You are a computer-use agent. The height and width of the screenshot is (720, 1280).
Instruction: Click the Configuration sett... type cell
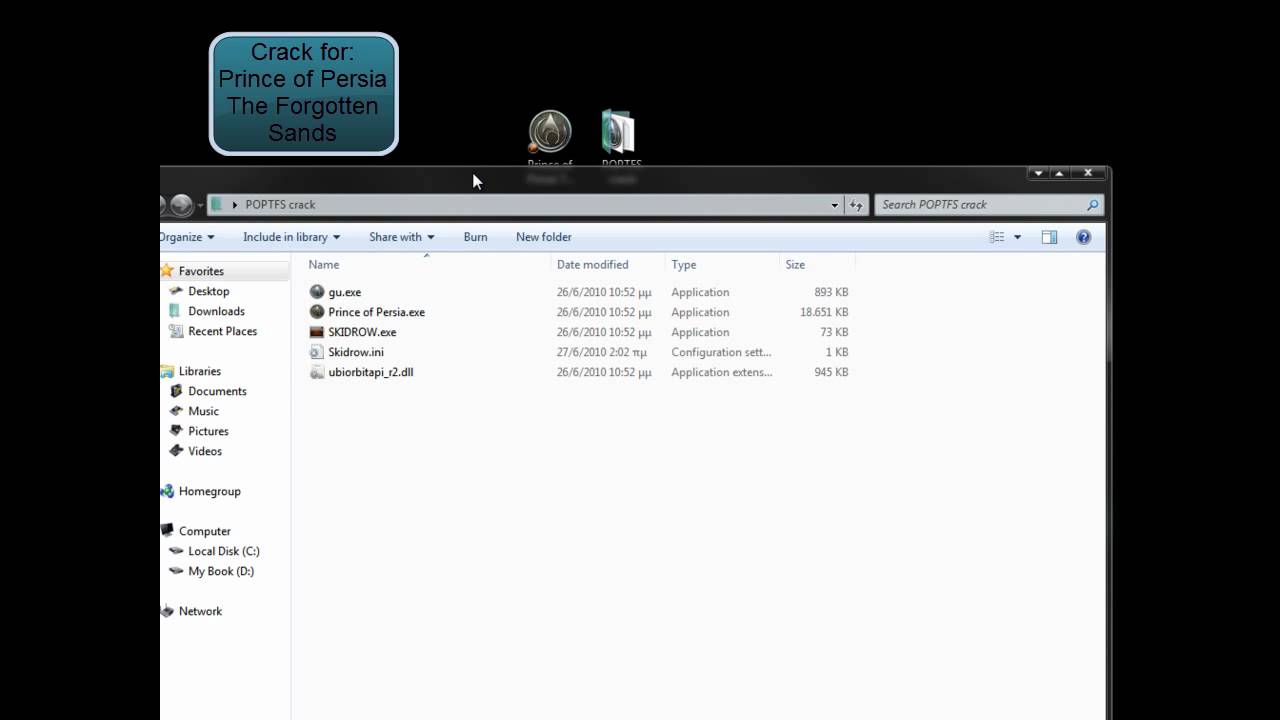click(x=721, y=352)
